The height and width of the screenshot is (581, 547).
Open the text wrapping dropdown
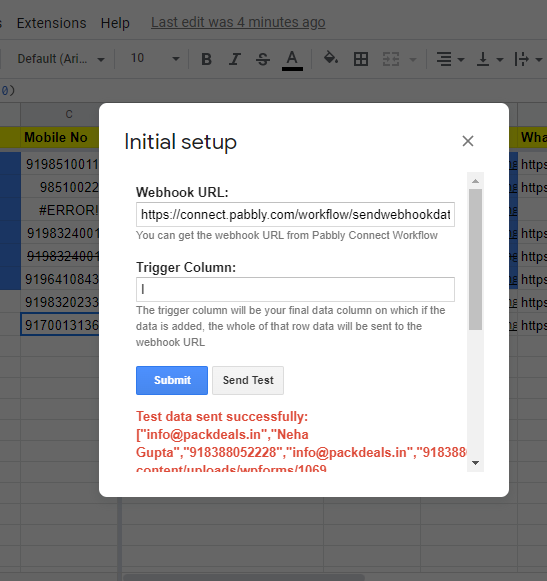[528, 59]
